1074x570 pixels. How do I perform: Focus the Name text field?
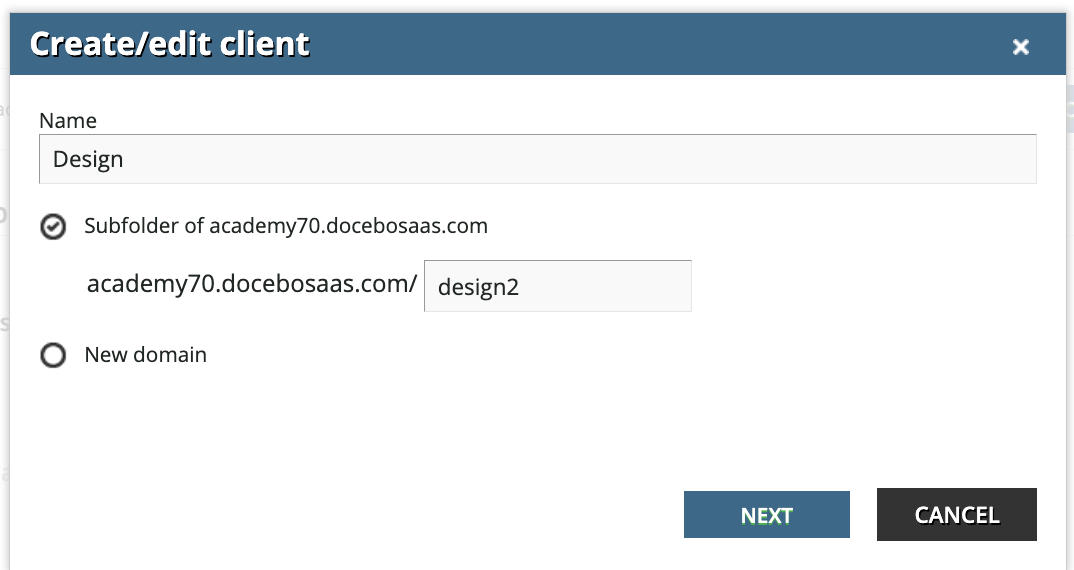coord(537,159)
